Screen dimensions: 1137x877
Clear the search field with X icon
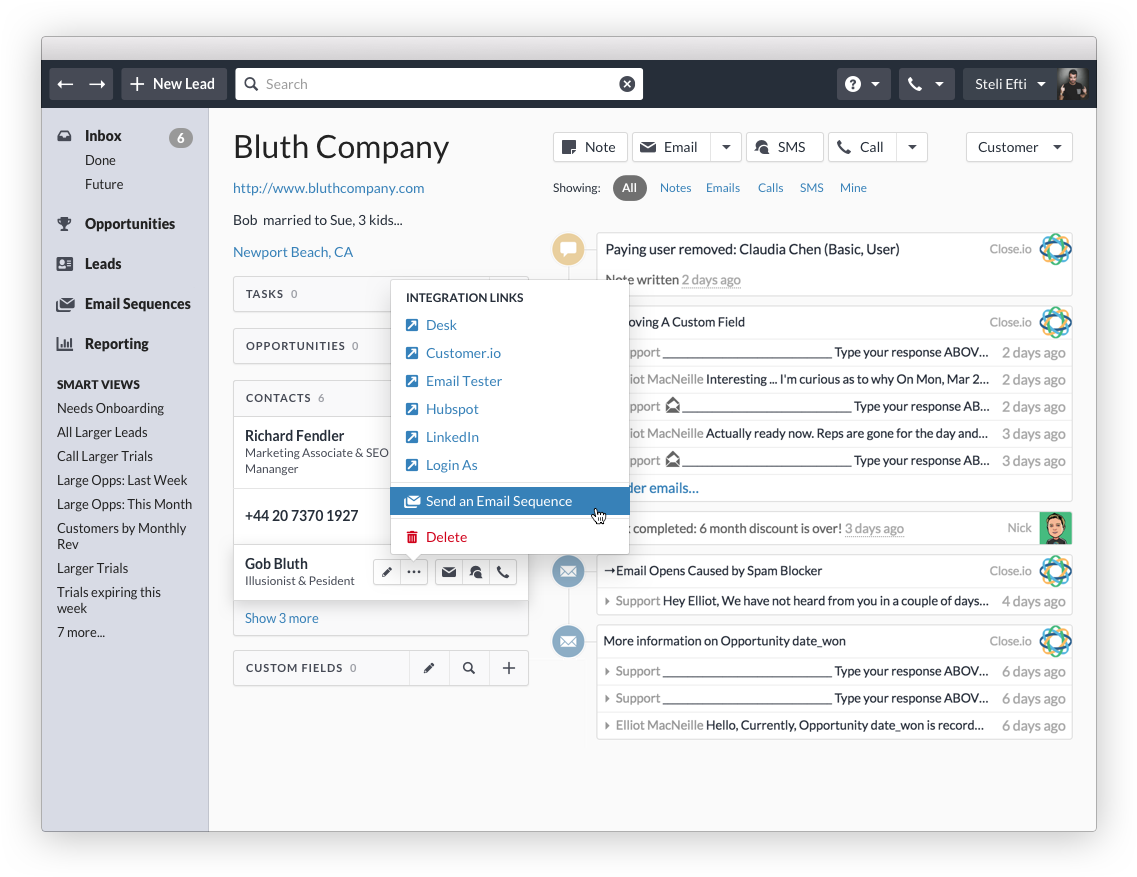(627, 84)
